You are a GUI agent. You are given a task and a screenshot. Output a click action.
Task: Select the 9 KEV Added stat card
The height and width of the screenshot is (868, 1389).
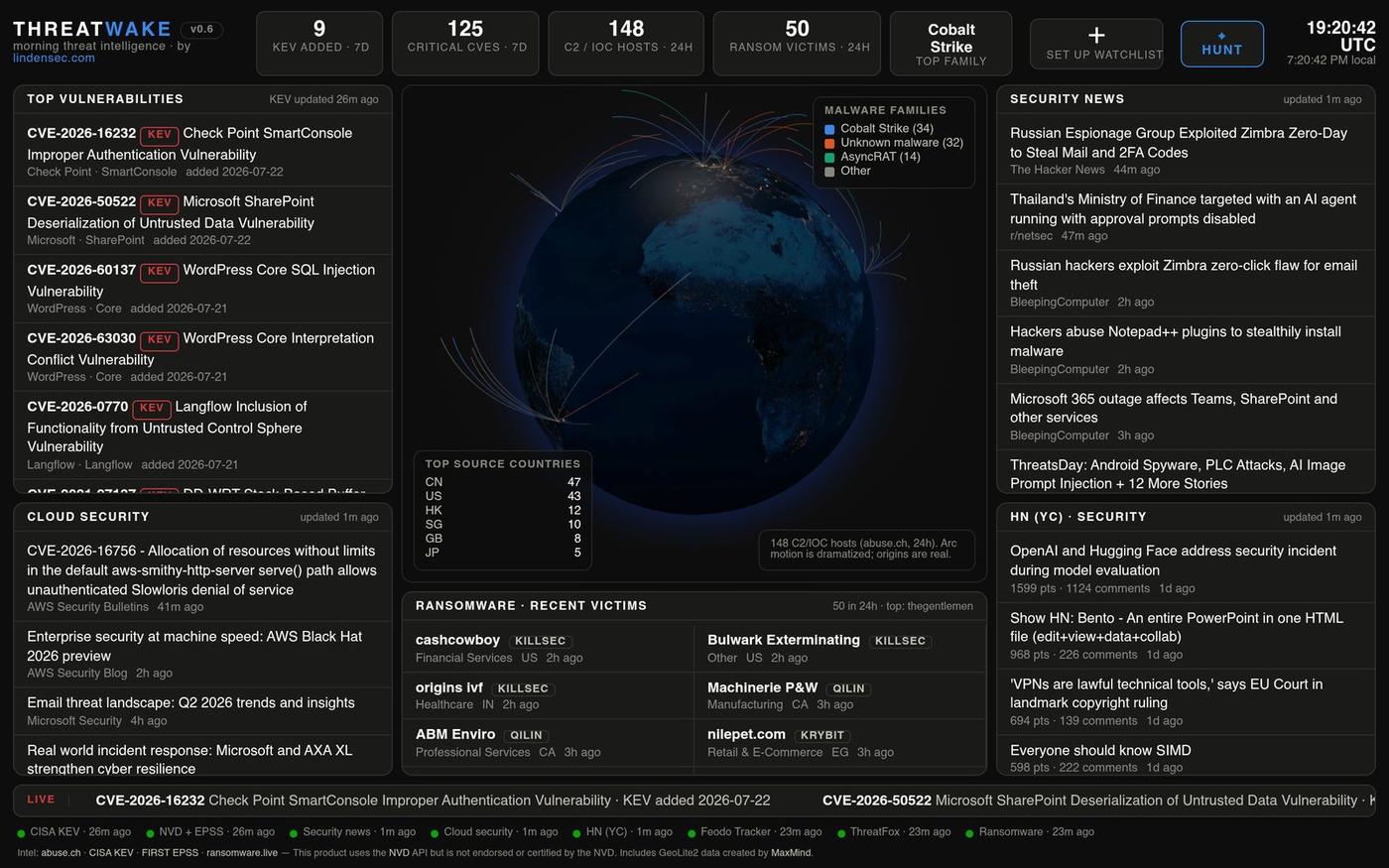pyautogui.click(x=319, y=44)
